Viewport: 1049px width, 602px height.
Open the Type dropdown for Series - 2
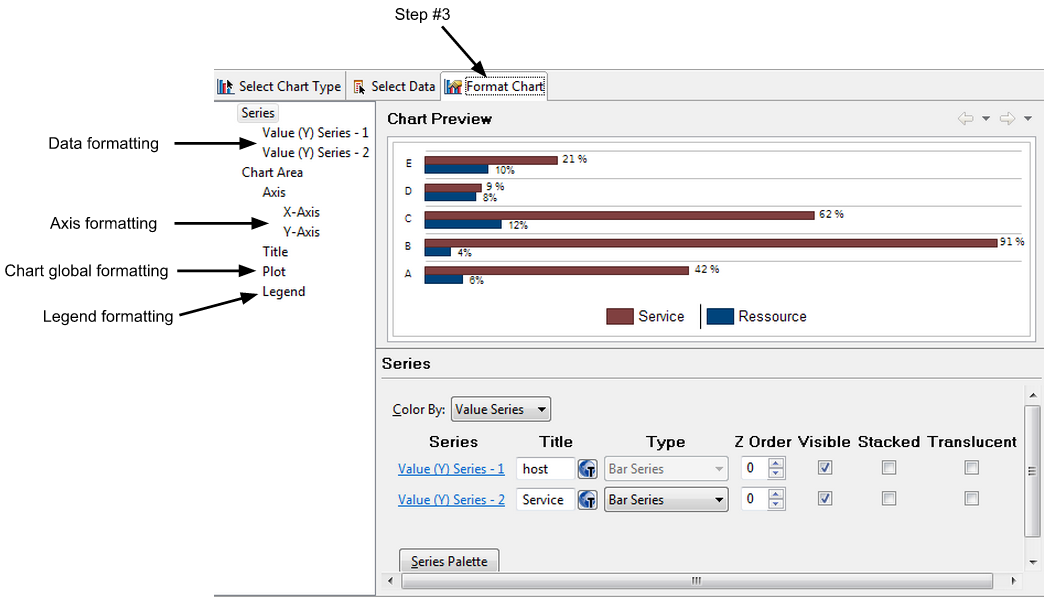pos(666,500)
